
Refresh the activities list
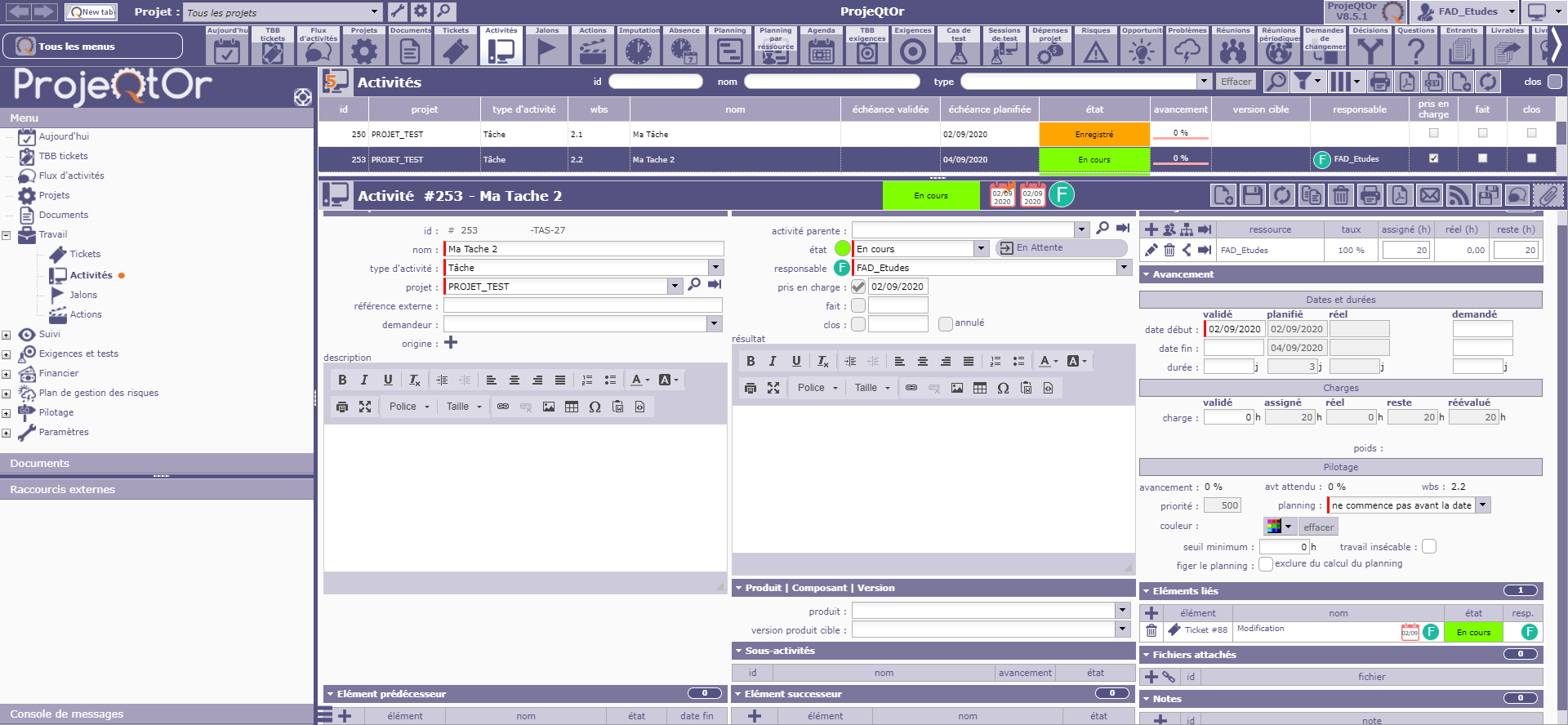point(1488,82)
